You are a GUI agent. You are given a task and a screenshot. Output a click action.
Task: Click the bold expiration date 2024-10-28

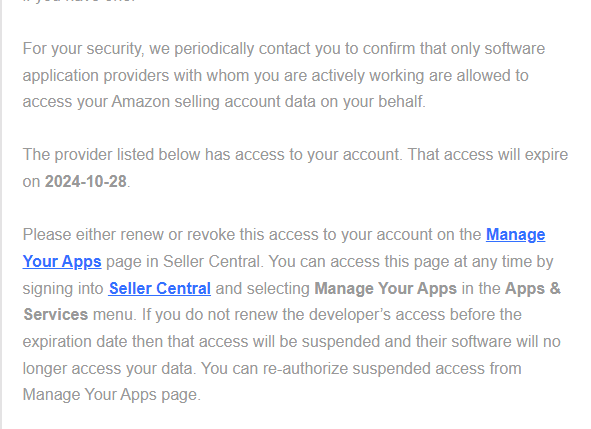[x=86, y=182]
